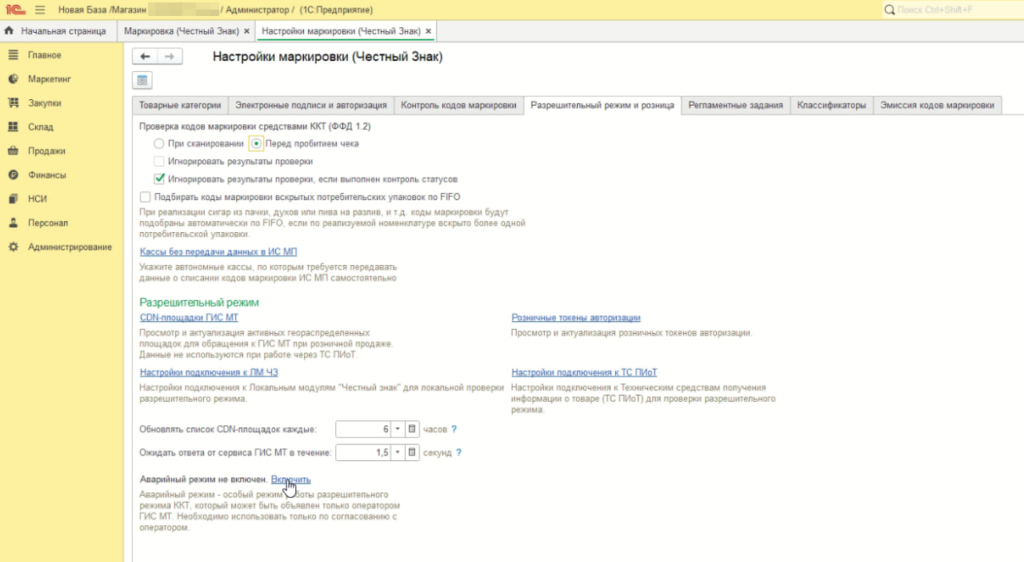Open the НСИ section icon
The image size is (1024, 562).
coord(13,198)
